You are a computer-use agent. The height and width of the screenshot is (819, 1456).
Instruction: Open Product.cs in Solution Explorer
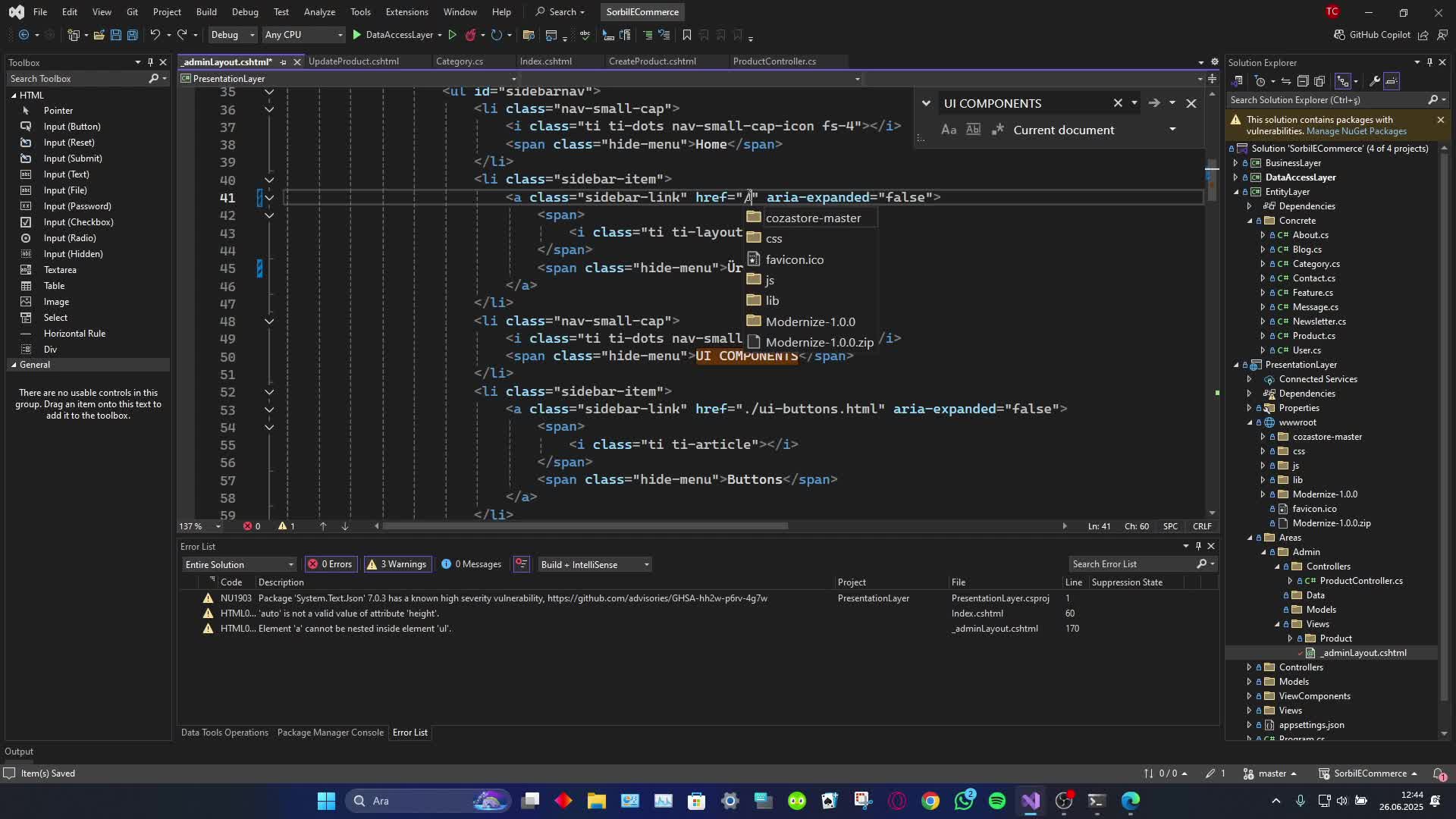click(1313, 336)
